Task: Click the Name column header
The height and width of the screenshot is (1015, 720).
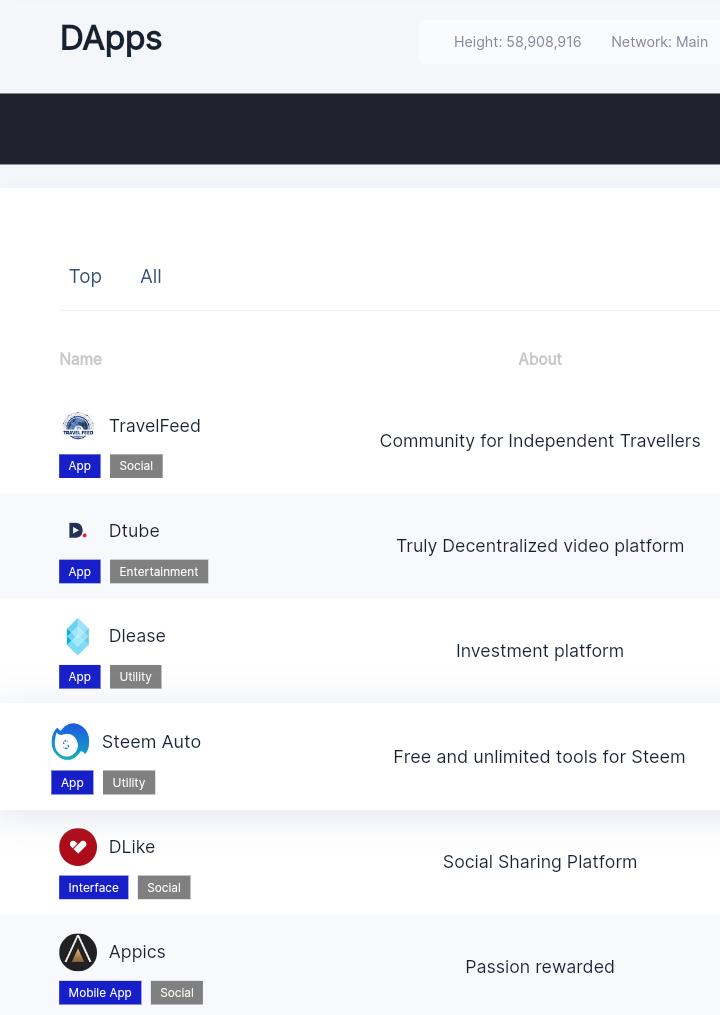Action: coord(81,359)
